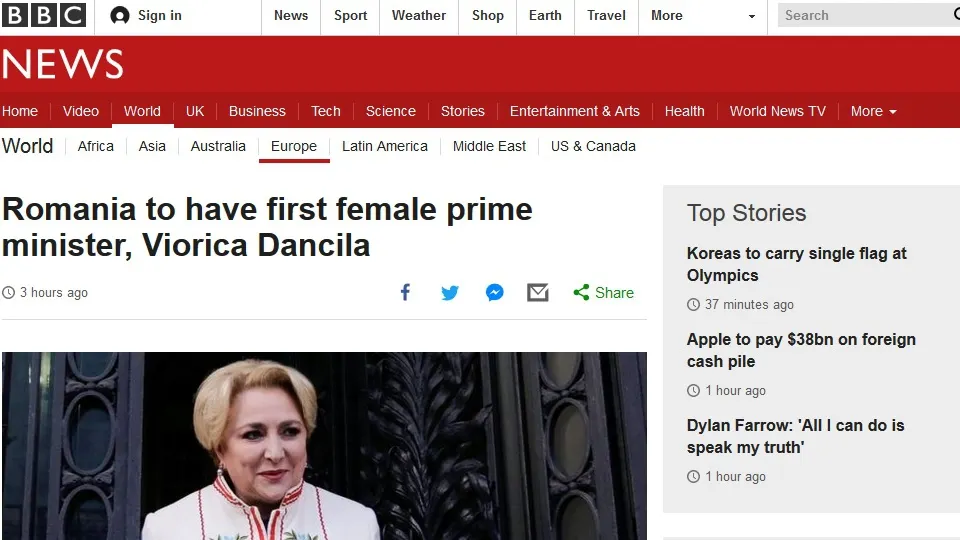Select Europe sub-section

(x=294, y=146)
